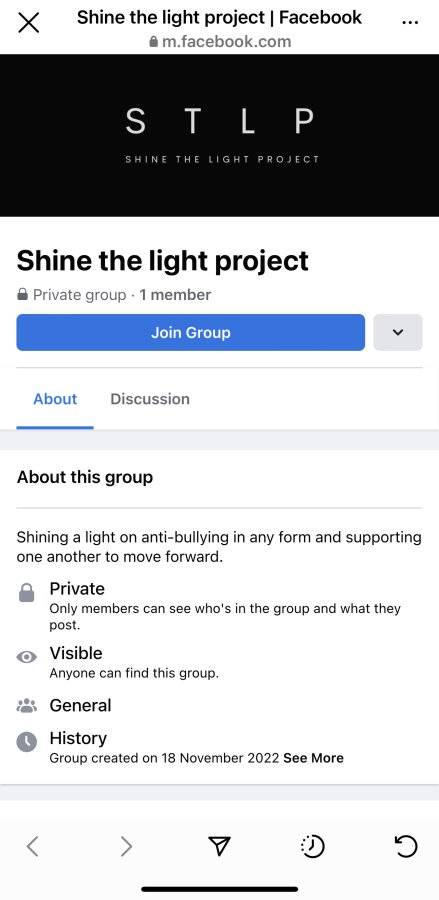
Task: Expand See More in group history
Action: pyautogui.click(x=313, y=758)
